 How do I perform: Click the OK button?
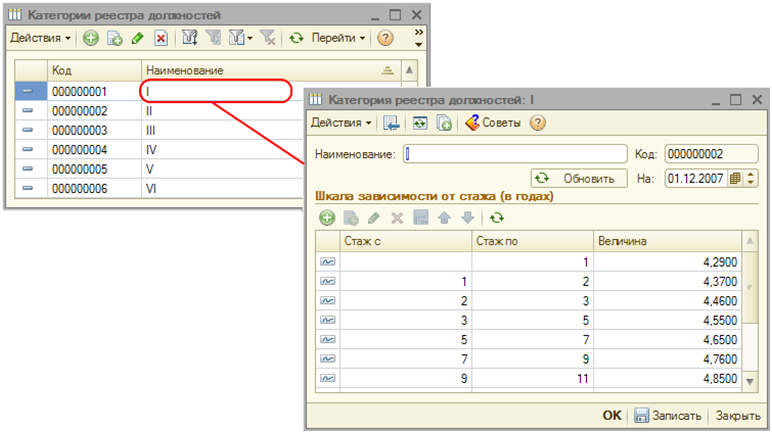[x=612, y=415]
